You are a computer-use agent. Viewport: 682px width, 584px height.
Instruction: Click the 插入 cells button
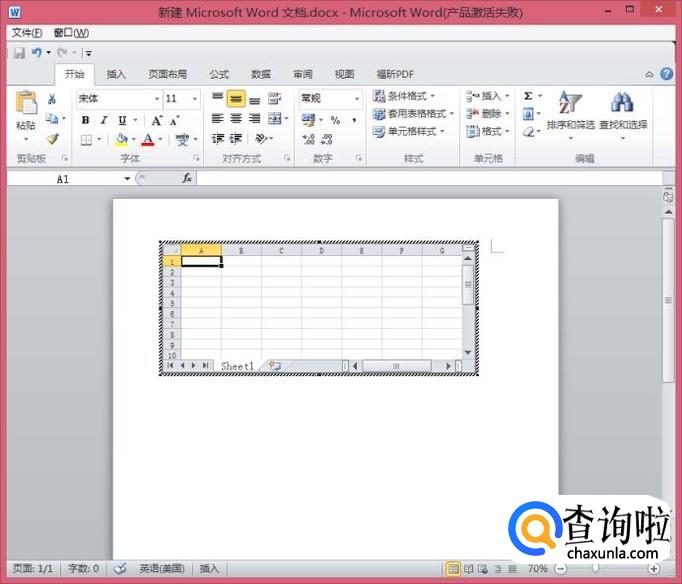pos(488,96)
